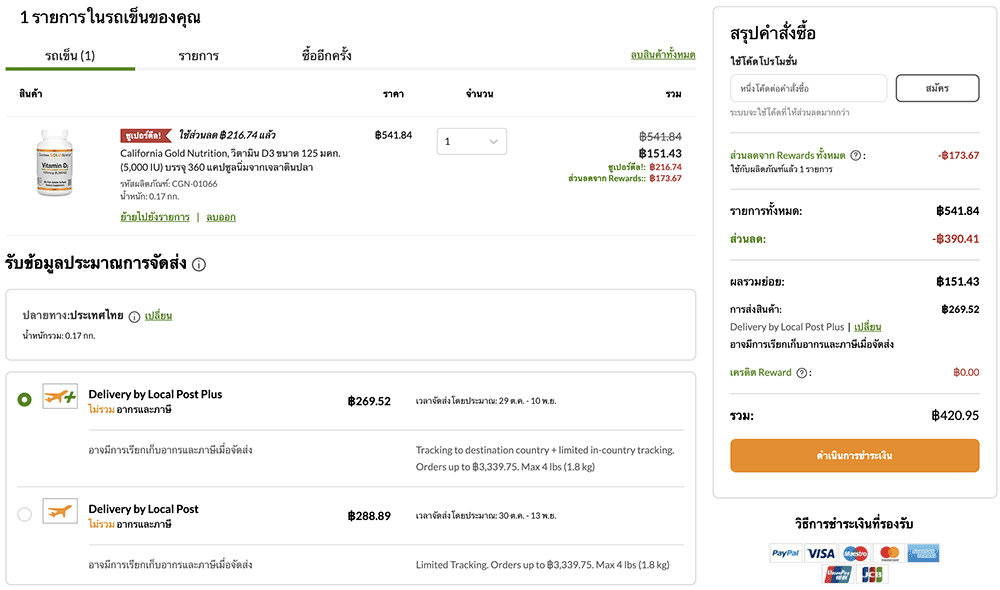View the Rewards discount info tooltip
Viewport: 1000px width, 590px height.
(856, 155)
